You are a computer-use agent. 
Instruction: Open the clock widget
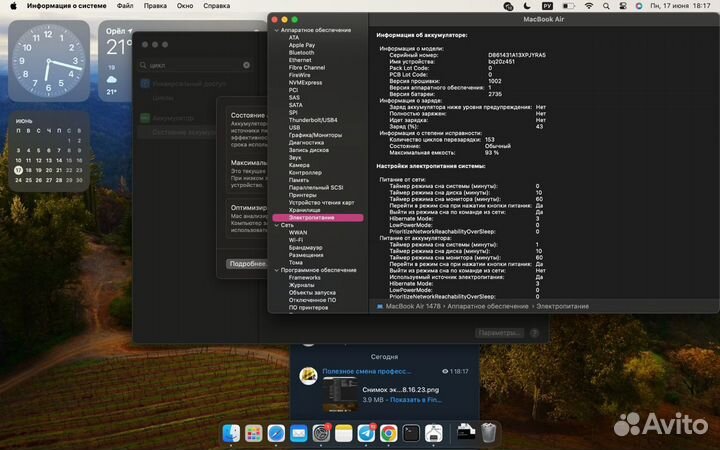(x=49, y=61)
